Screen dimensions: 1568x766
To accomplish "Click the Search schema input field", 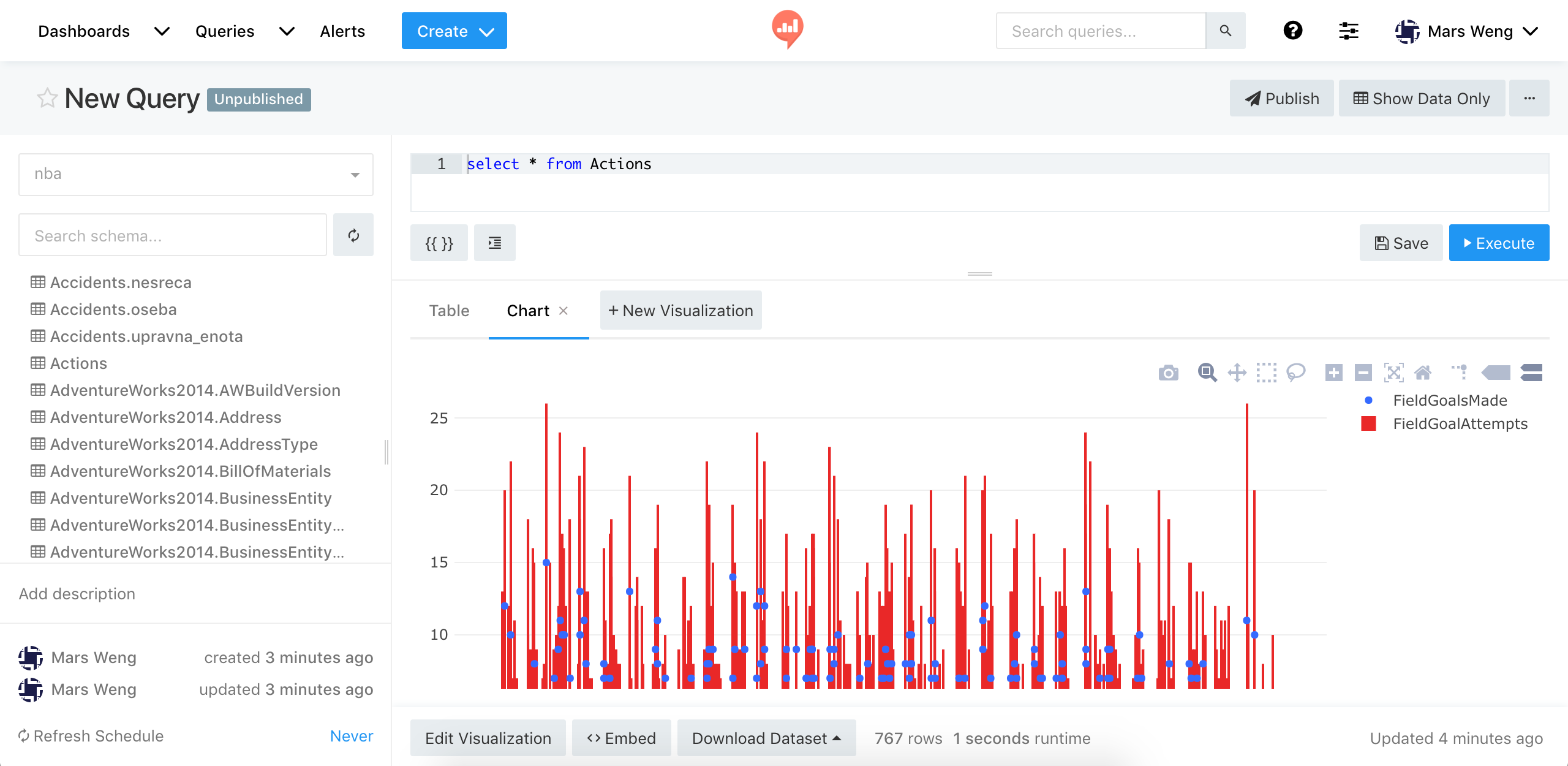I will pos(173,235).
